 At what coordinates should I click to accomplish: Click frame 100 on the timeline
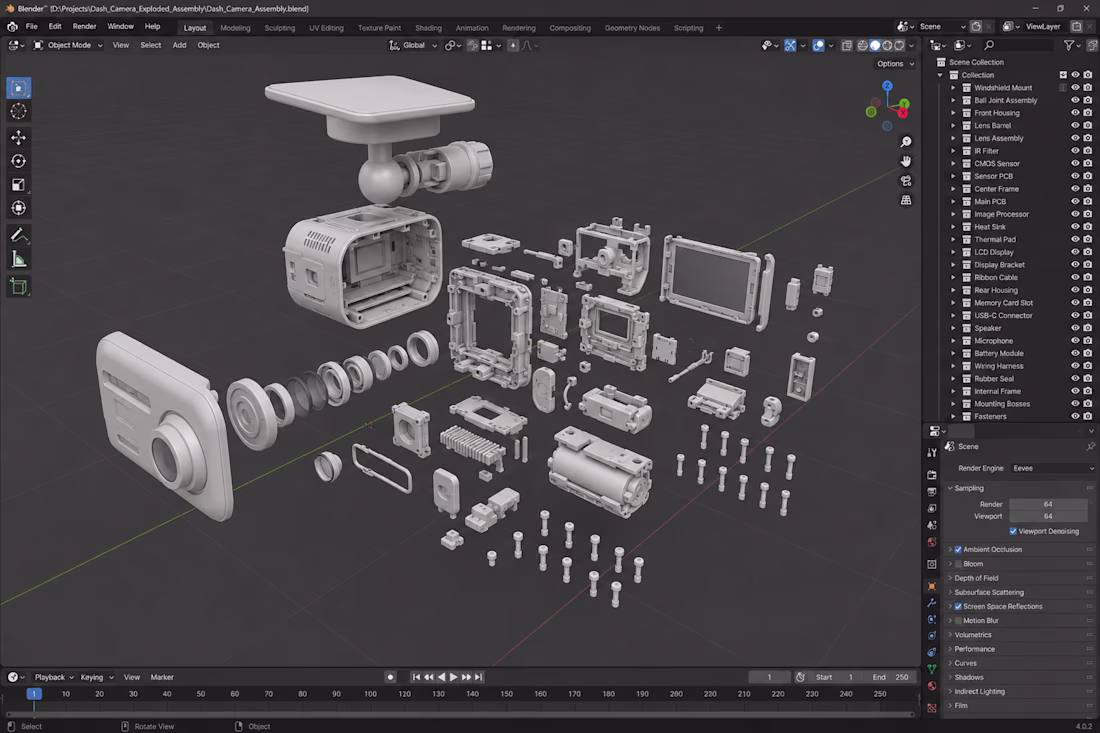click(x=370, y=694)
